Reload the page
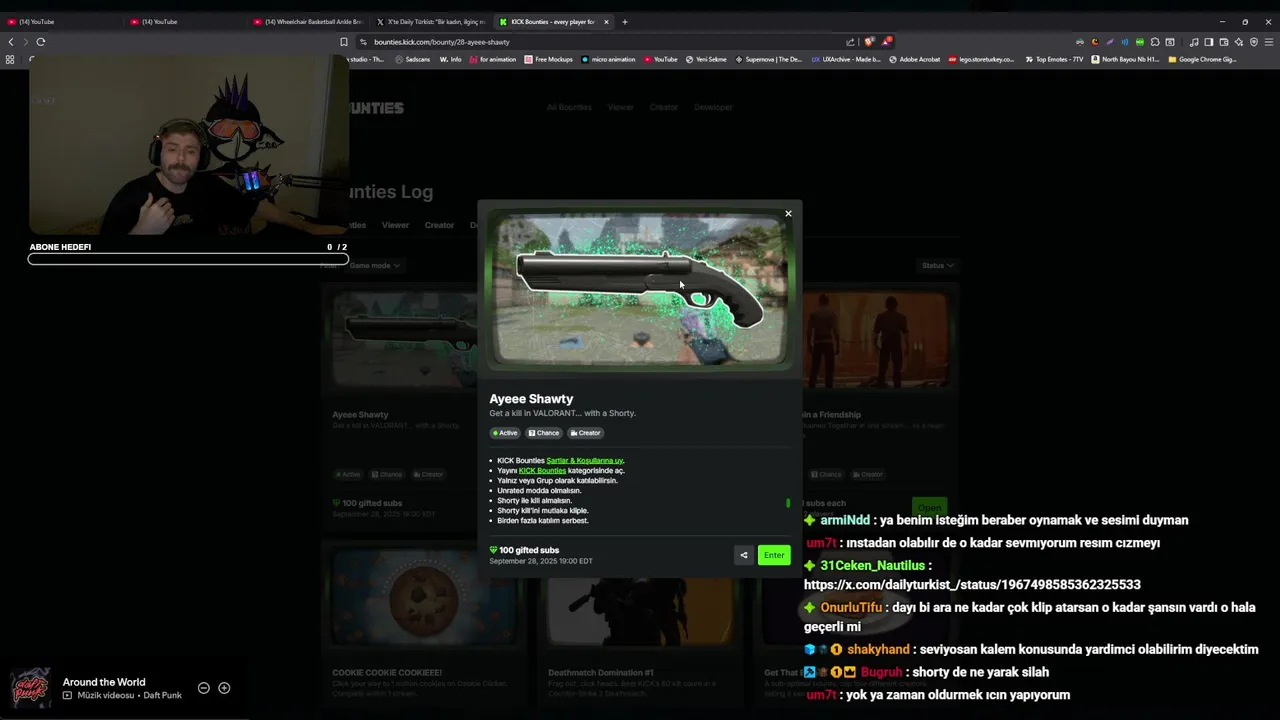Screen dimensions: 1280x720 [x=41, y=42]
